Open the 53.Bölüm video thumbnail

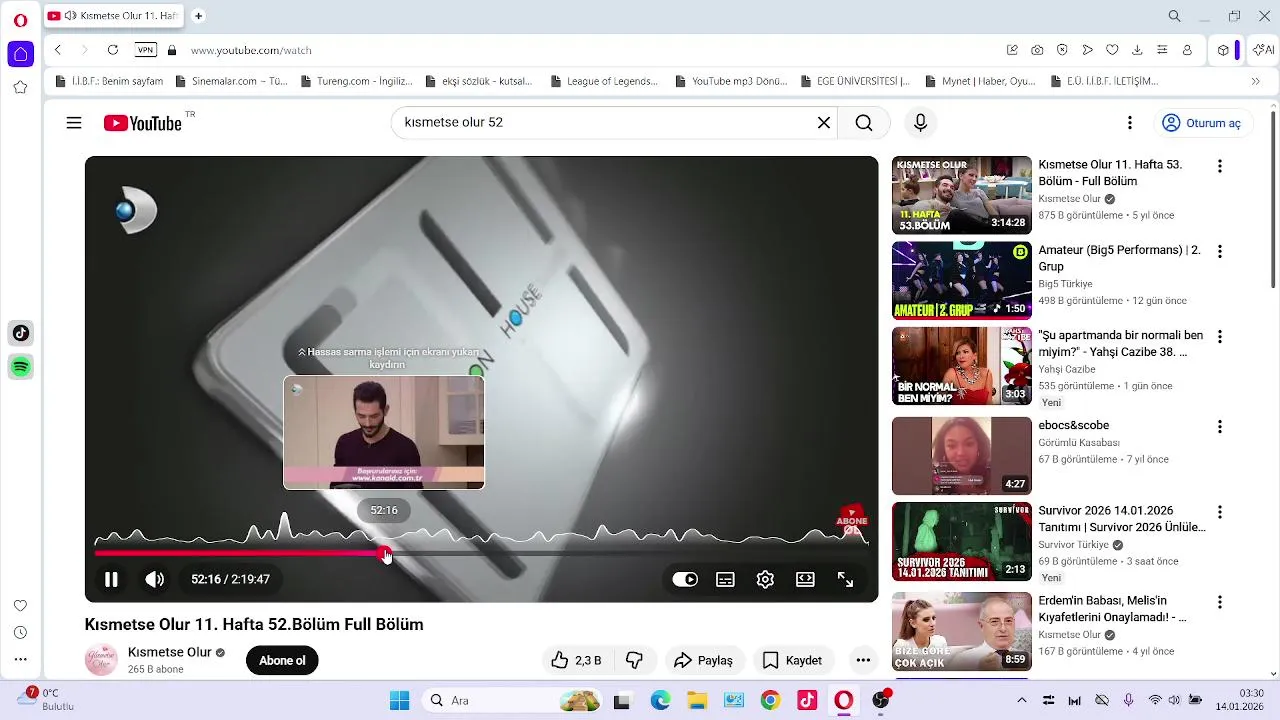[x=961, y=195]
